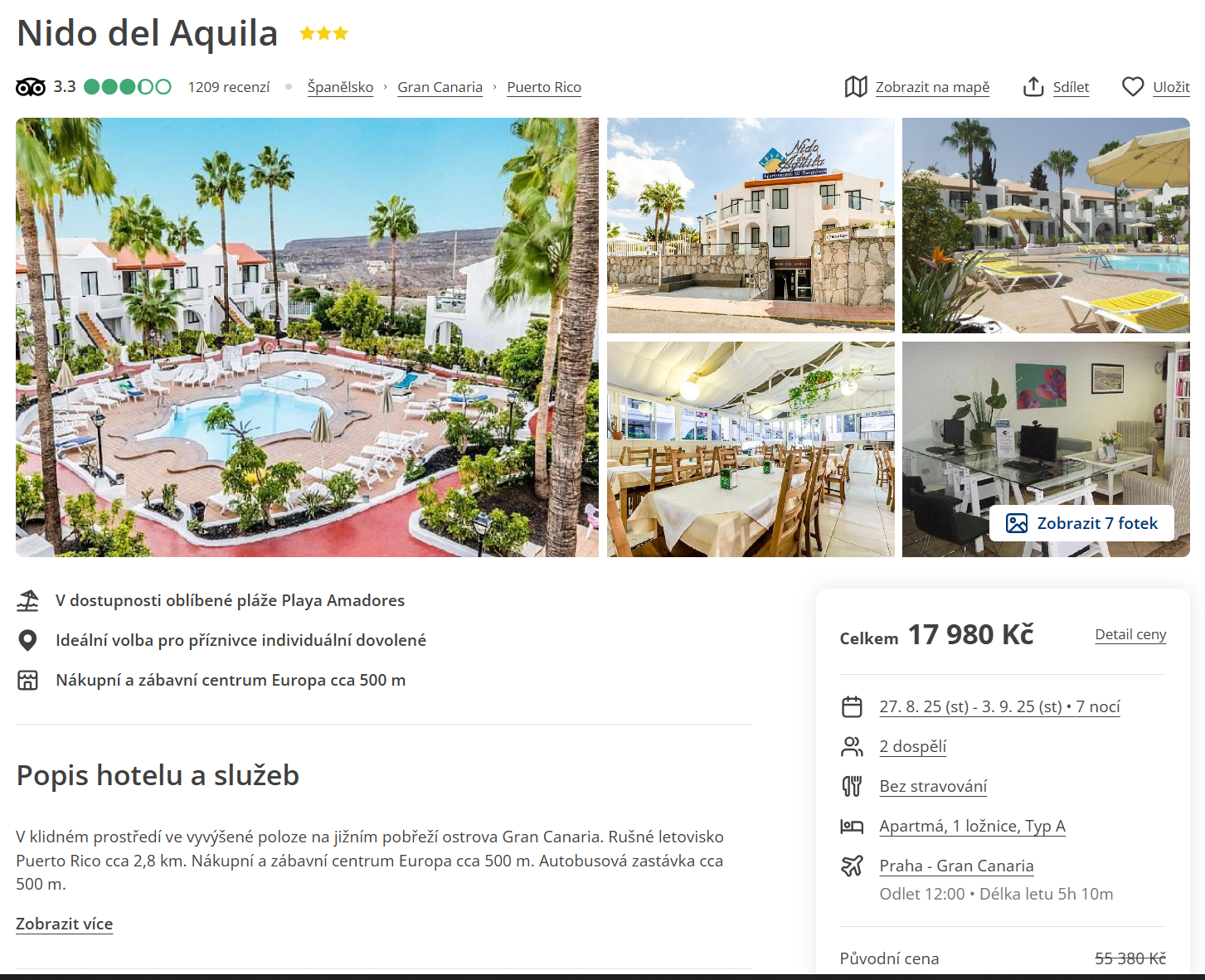The image size is (1205, 980).
Task: Save hotel with the heart icon
Action: (x=1133, y=86)
